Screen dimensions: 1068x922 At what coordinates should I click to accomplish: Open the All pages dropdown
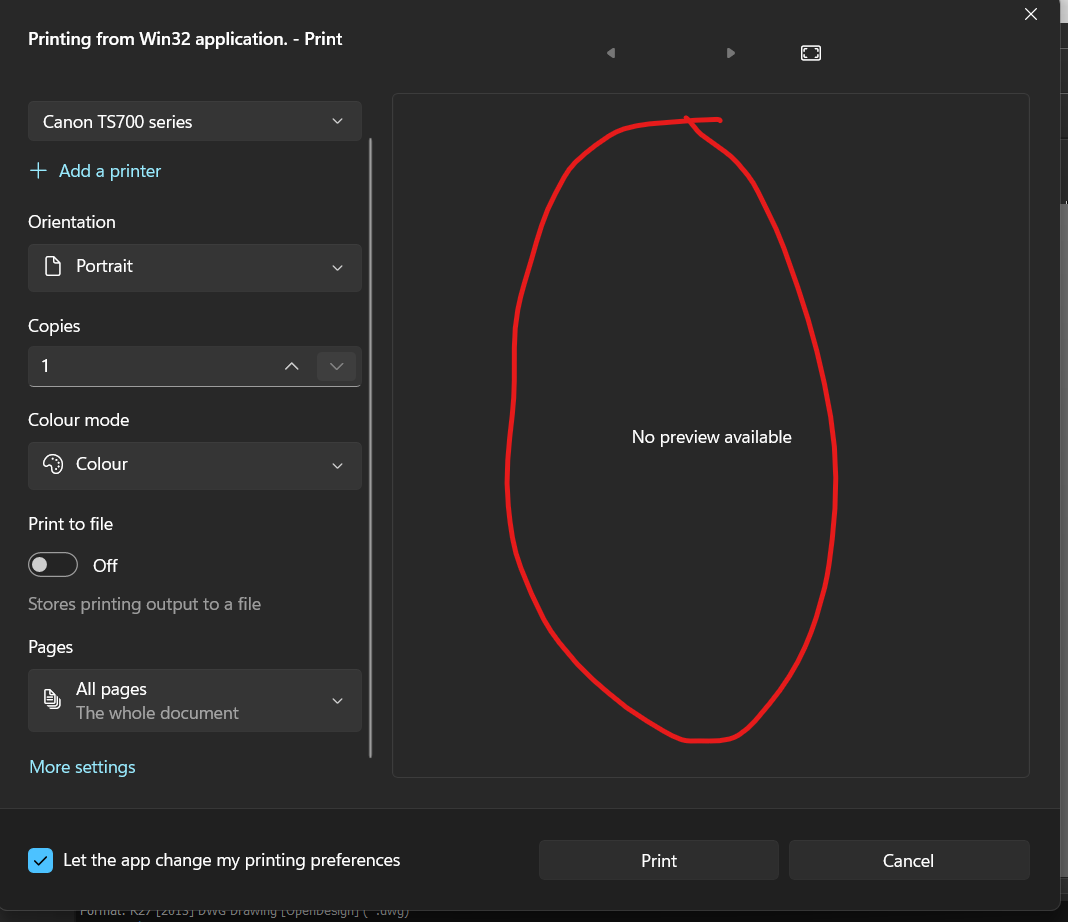coord(195,700)
